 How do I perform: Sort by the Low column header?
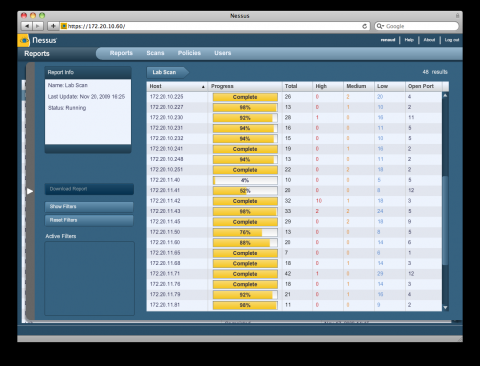390,86
